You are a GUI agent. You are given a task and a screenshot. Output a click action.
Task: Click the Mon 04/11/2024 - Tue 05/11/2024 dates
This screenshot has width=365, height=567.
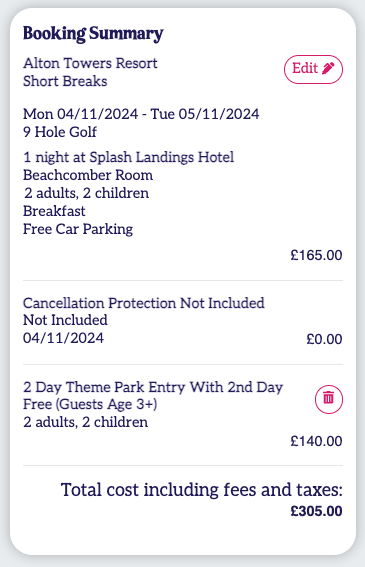click(x=141, y=114)
